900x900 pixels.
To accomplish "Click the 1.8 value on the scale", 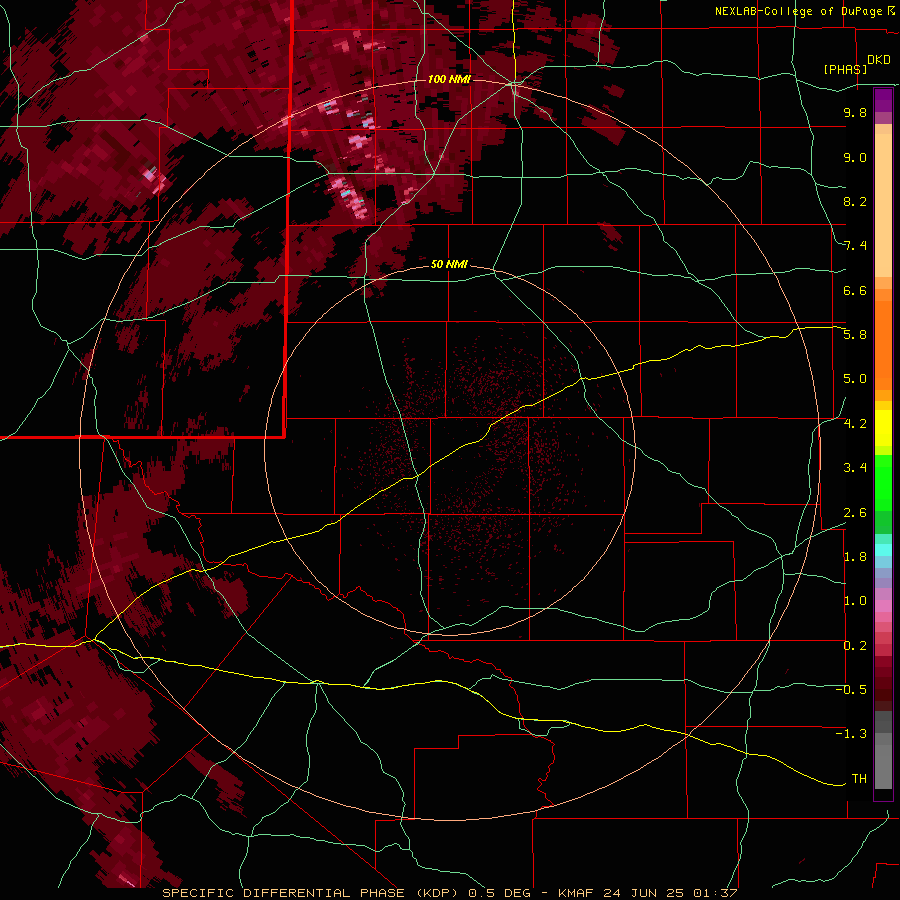I will coord(855,557).
